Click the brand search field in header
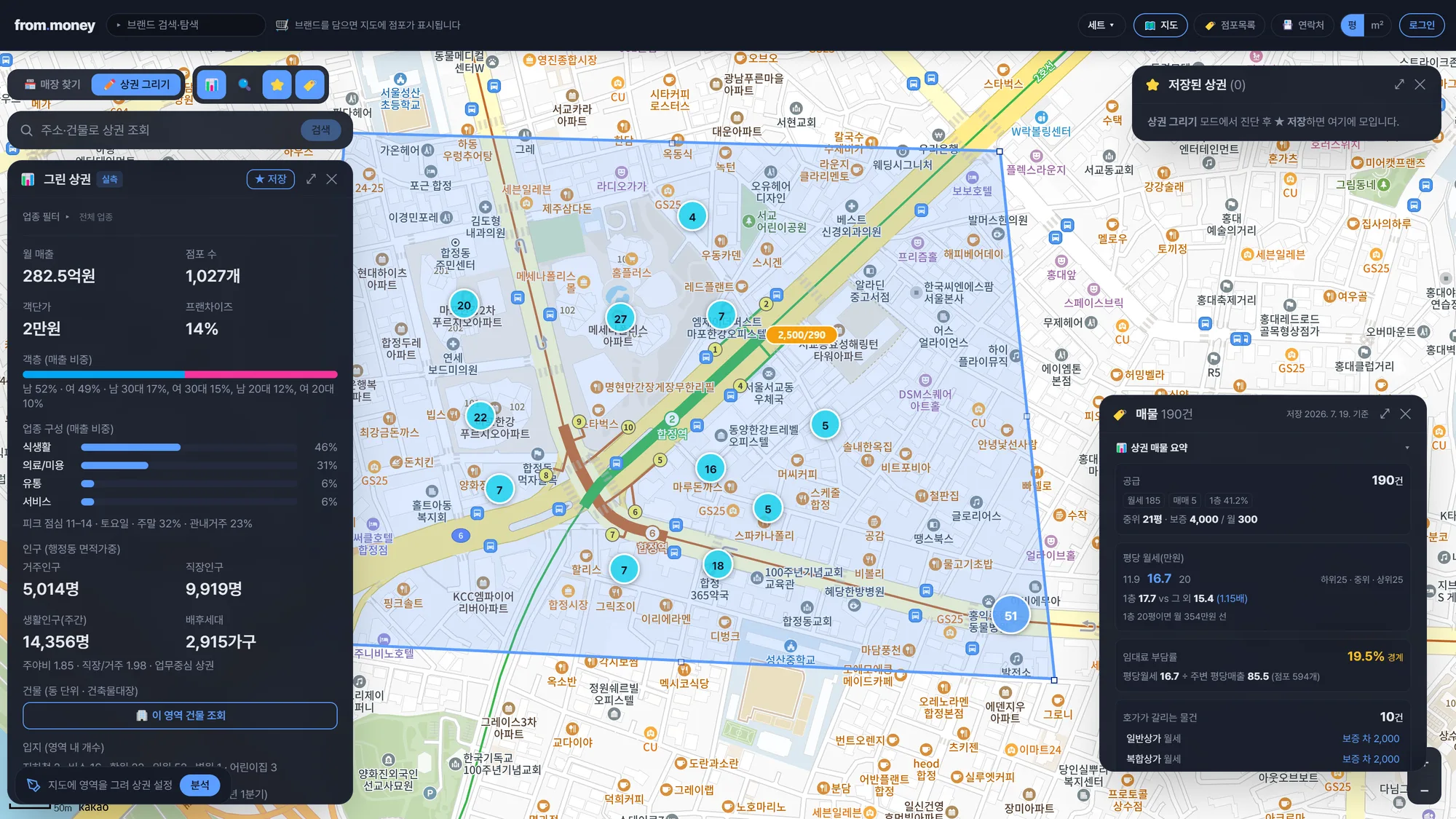This screenshot has width=1456, height=819. point(186,25)
